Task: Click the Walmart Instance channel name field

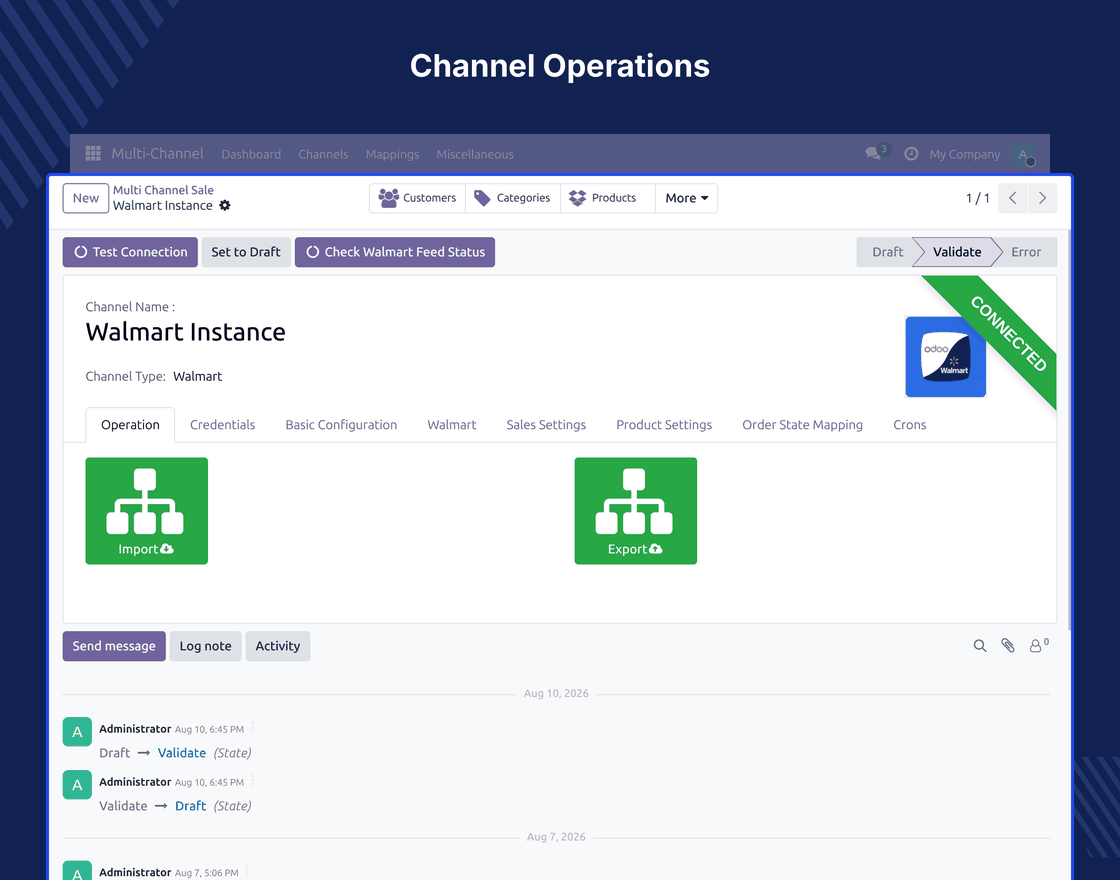Action: (x=185, y=332)
